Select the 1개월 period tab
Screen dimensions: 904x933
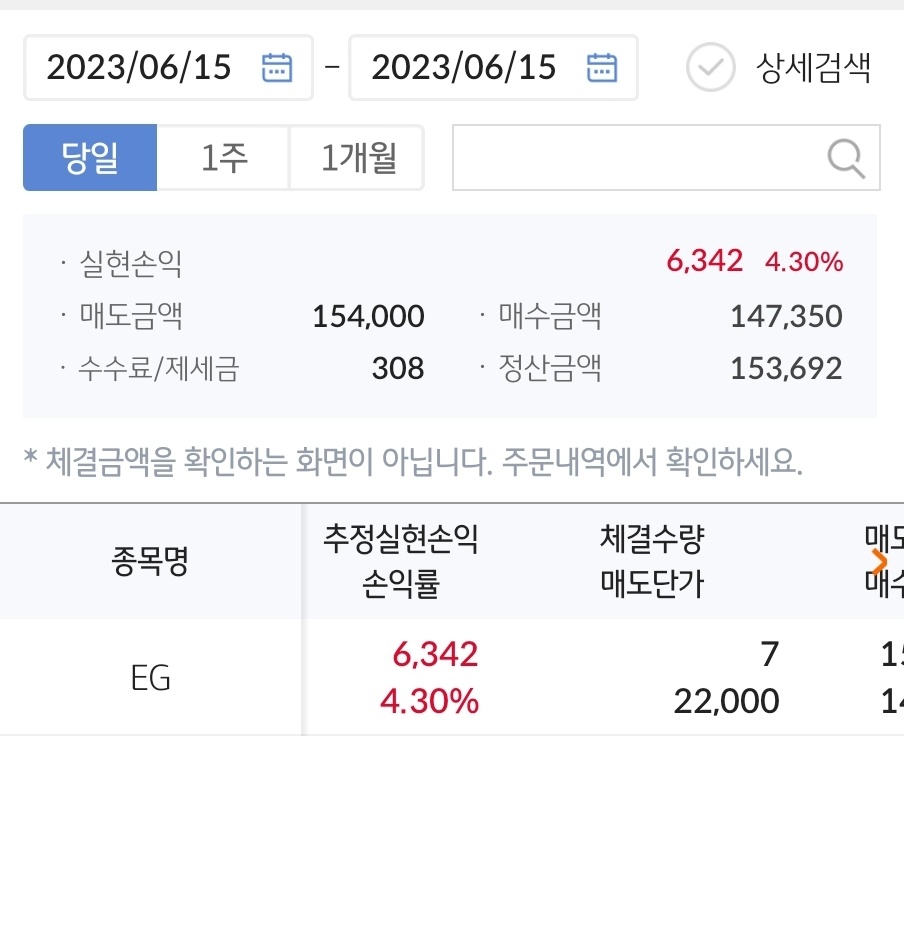357,158
